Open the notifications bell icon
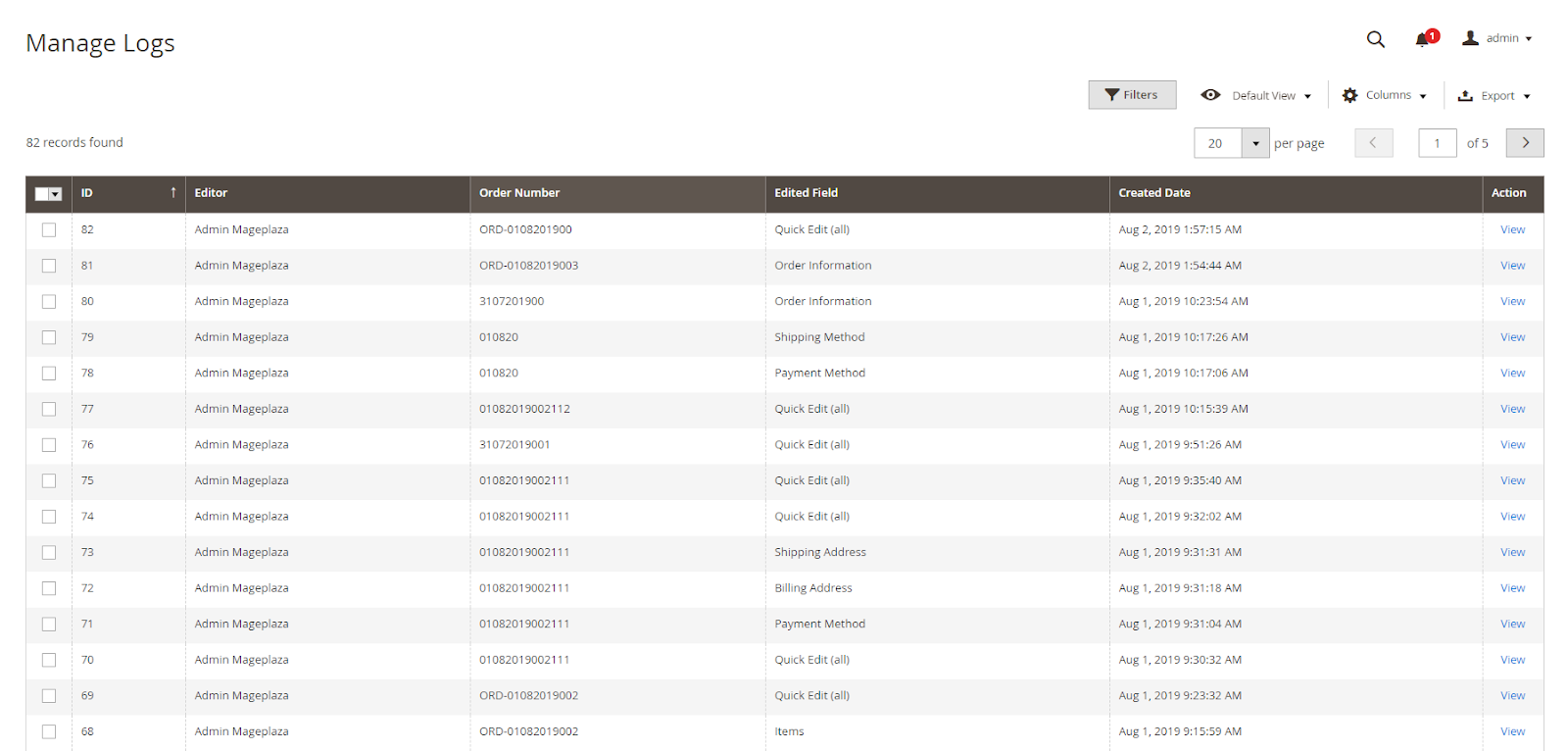Screen dimensions: 1568x751 point(1422,39)
